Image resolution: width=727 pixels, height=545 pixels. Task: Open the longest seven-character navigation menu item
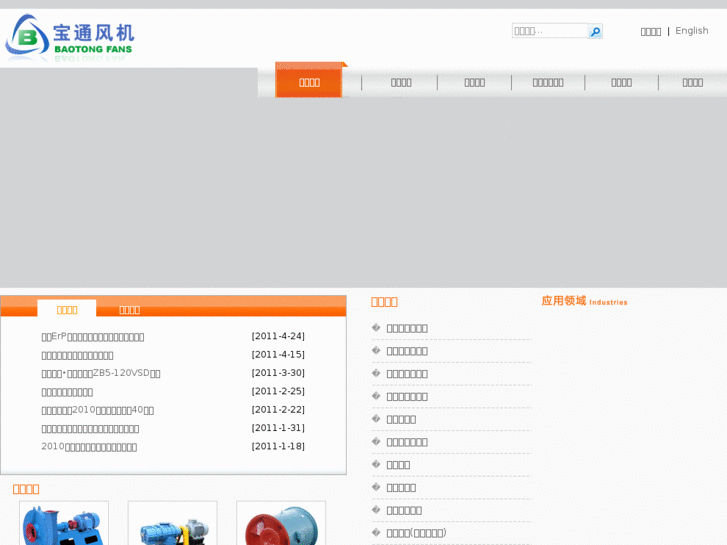coord(548,83)
